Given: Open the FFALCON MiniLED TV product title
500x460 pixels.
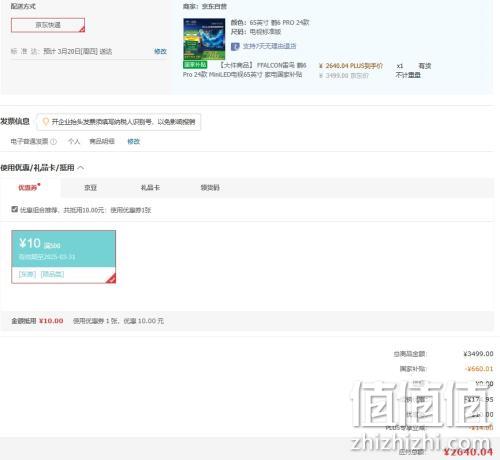Looking at the screenshot, I should tap(244, 70).
